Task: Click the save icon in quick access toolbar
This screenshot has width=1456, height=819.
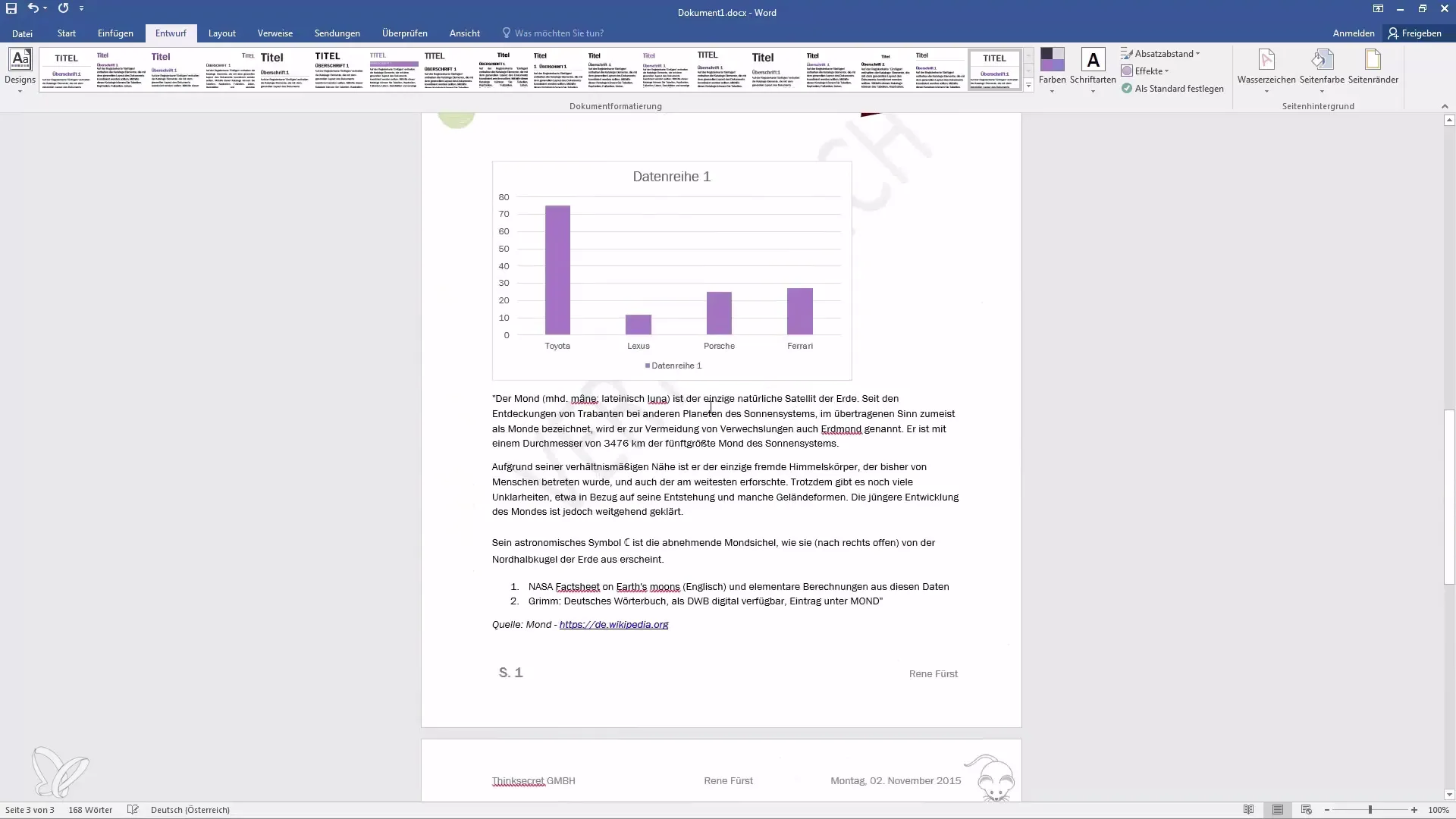Action: point(11,8)
